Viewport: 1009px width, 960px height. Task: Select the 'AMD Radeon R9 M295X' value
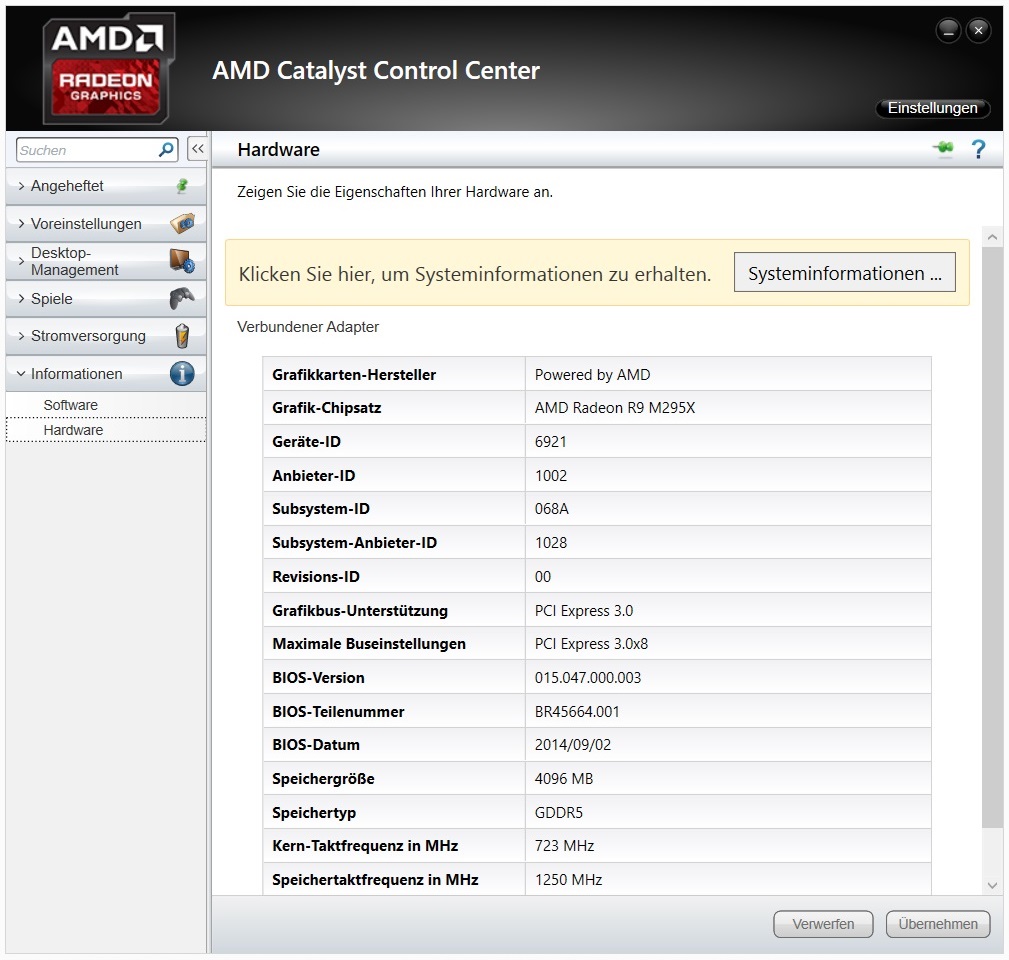click(x=615, y=408)
